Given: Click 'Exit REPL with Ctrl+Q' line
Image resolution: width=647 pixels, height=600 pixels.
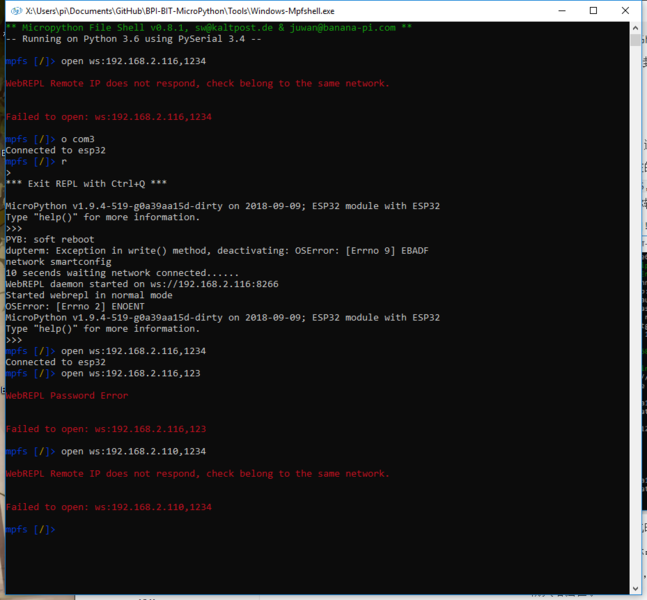Looking at the screenshot, I should (86, 184).
